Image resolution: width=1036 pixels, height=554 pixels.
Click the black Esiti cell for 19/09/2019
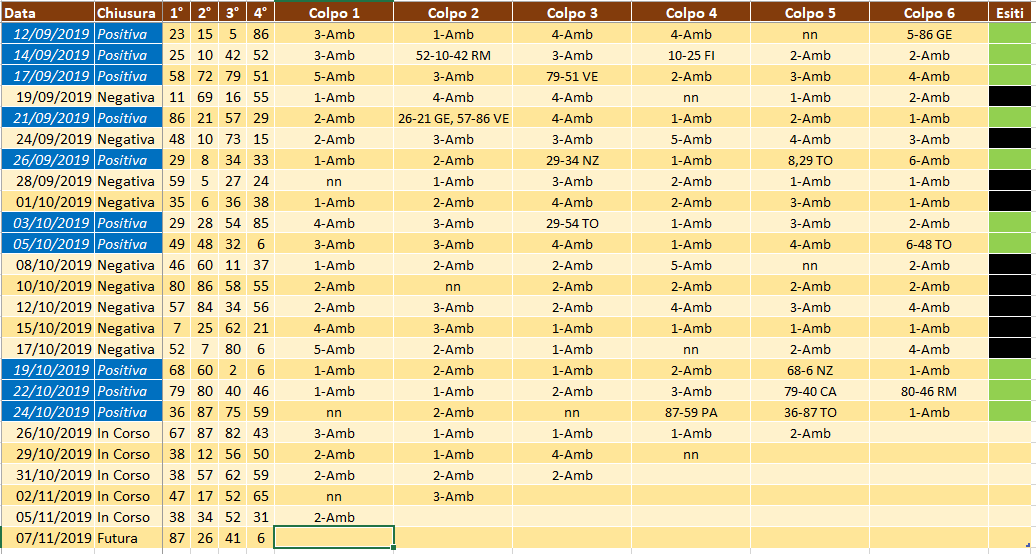1010,97
